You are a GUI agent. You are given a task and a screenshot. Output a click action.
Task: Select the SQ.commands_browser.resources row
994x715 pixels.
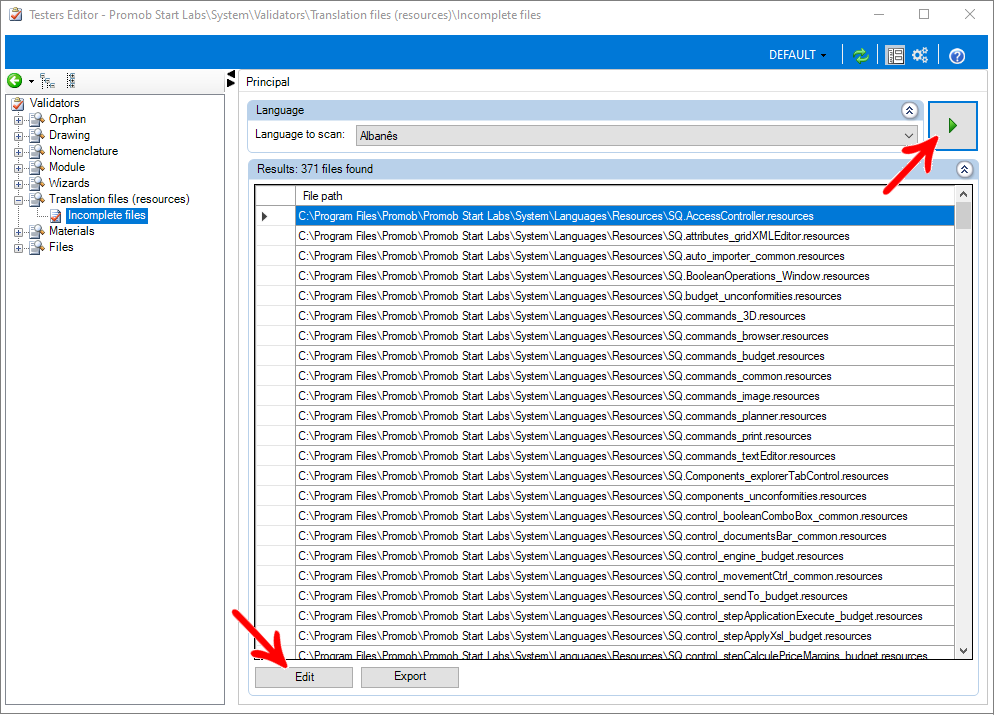tap(624, 336)
